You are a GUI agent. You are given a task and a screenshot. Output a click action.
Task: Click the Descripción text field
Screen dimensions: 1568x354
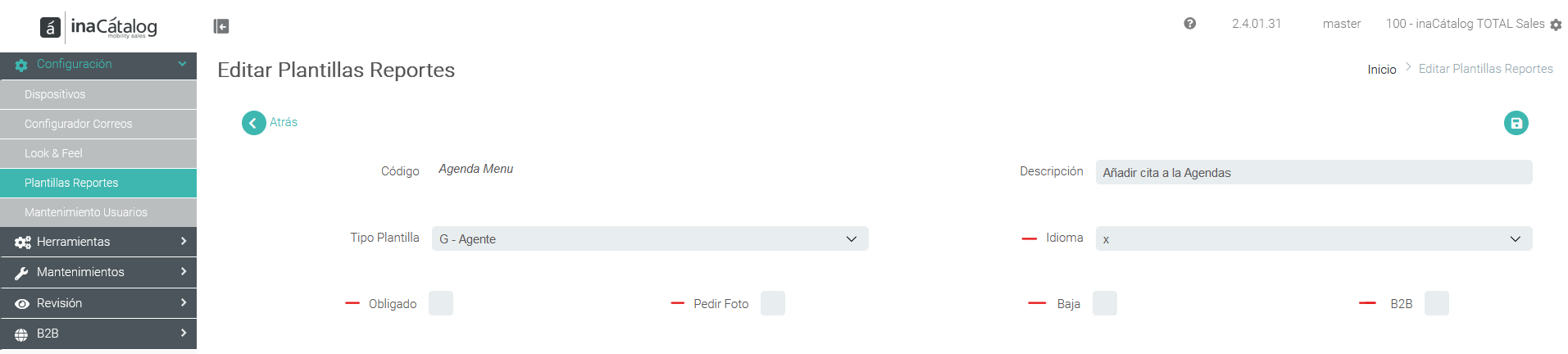1314,172
